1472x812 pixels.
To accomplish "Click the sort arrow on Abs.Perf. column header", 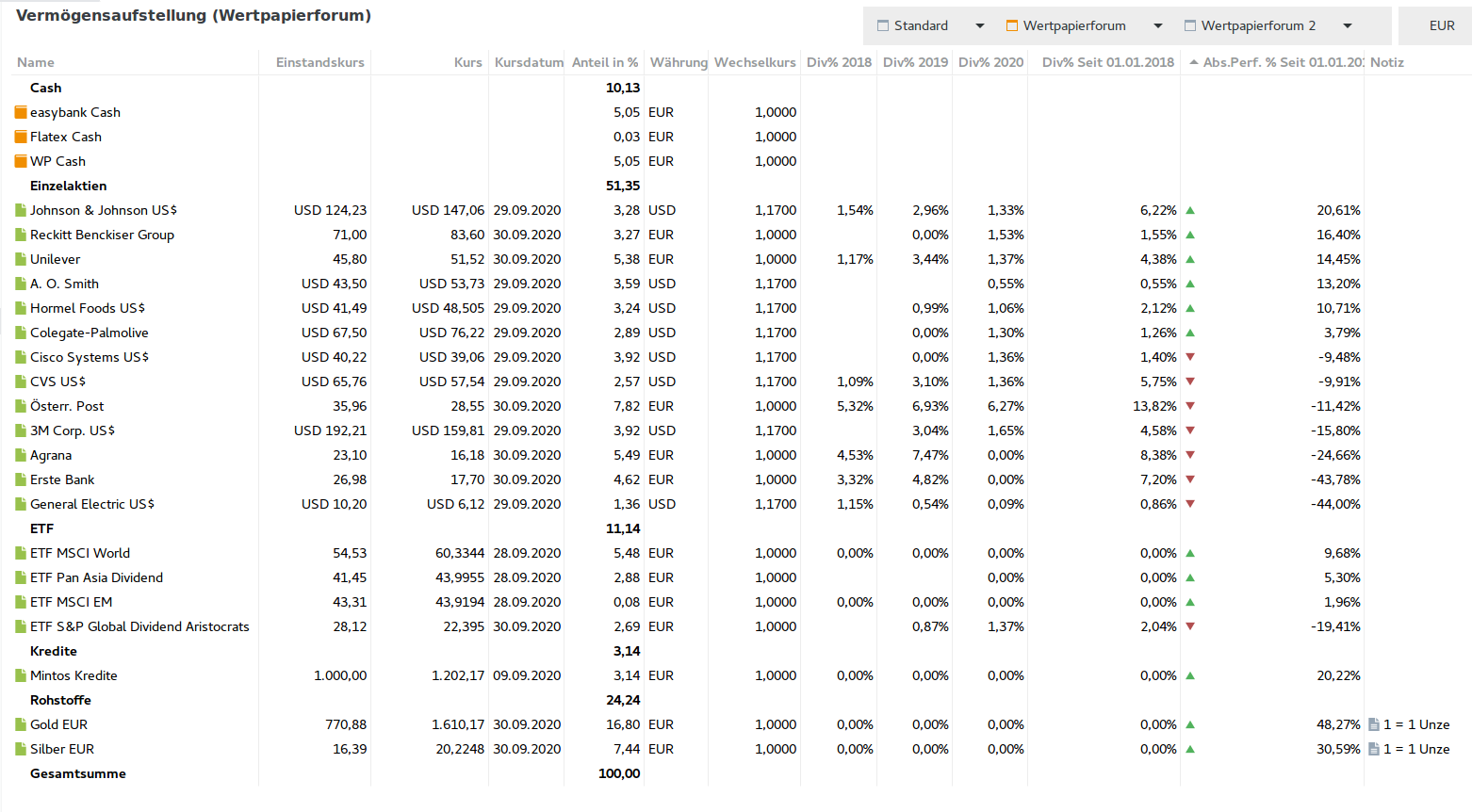I will 1194,62.
